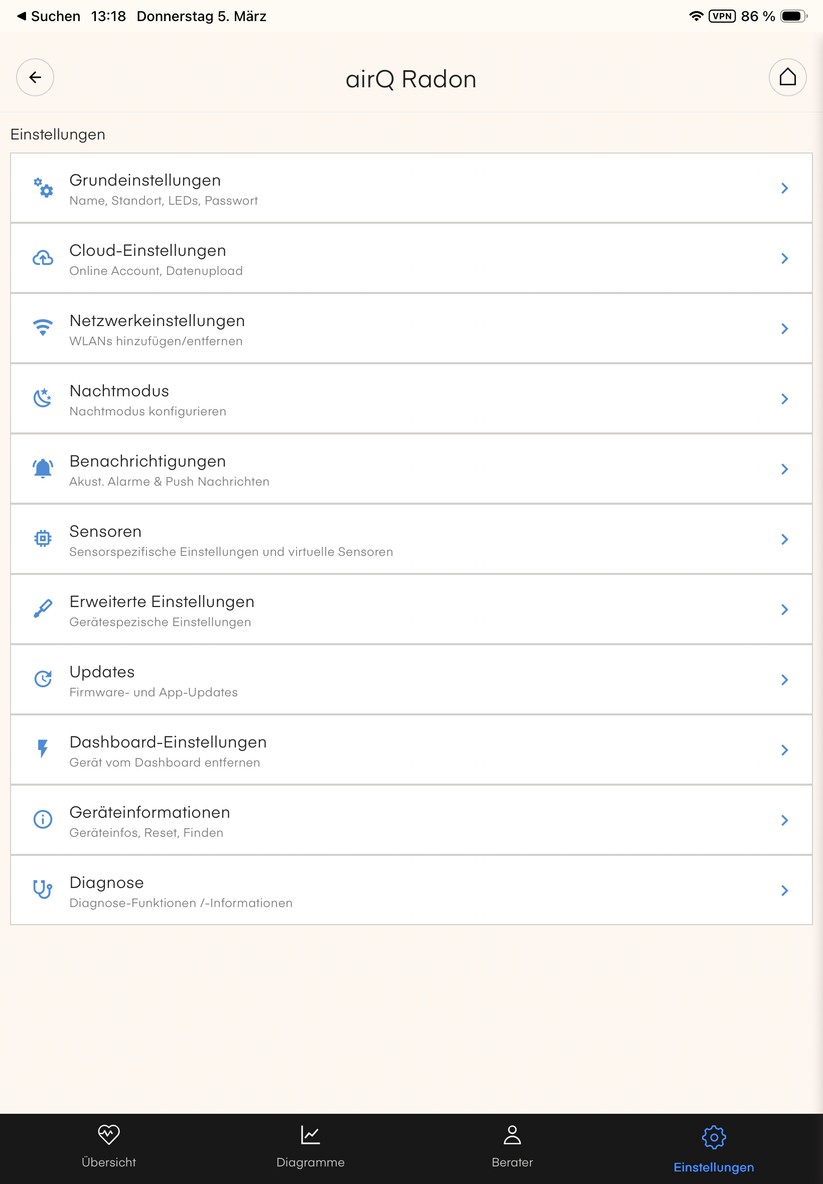Click the line chart icon in bottom bar
Image resolution: width=823 pixels, height=1184 pixels.
[310, 1134]
